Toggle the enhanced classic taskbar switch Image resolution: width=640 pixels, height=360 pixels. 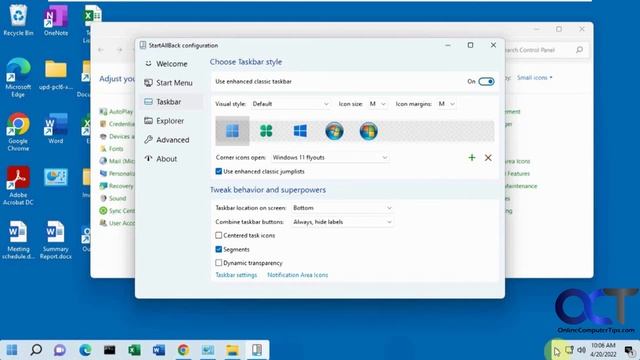(x=486, y=82)
